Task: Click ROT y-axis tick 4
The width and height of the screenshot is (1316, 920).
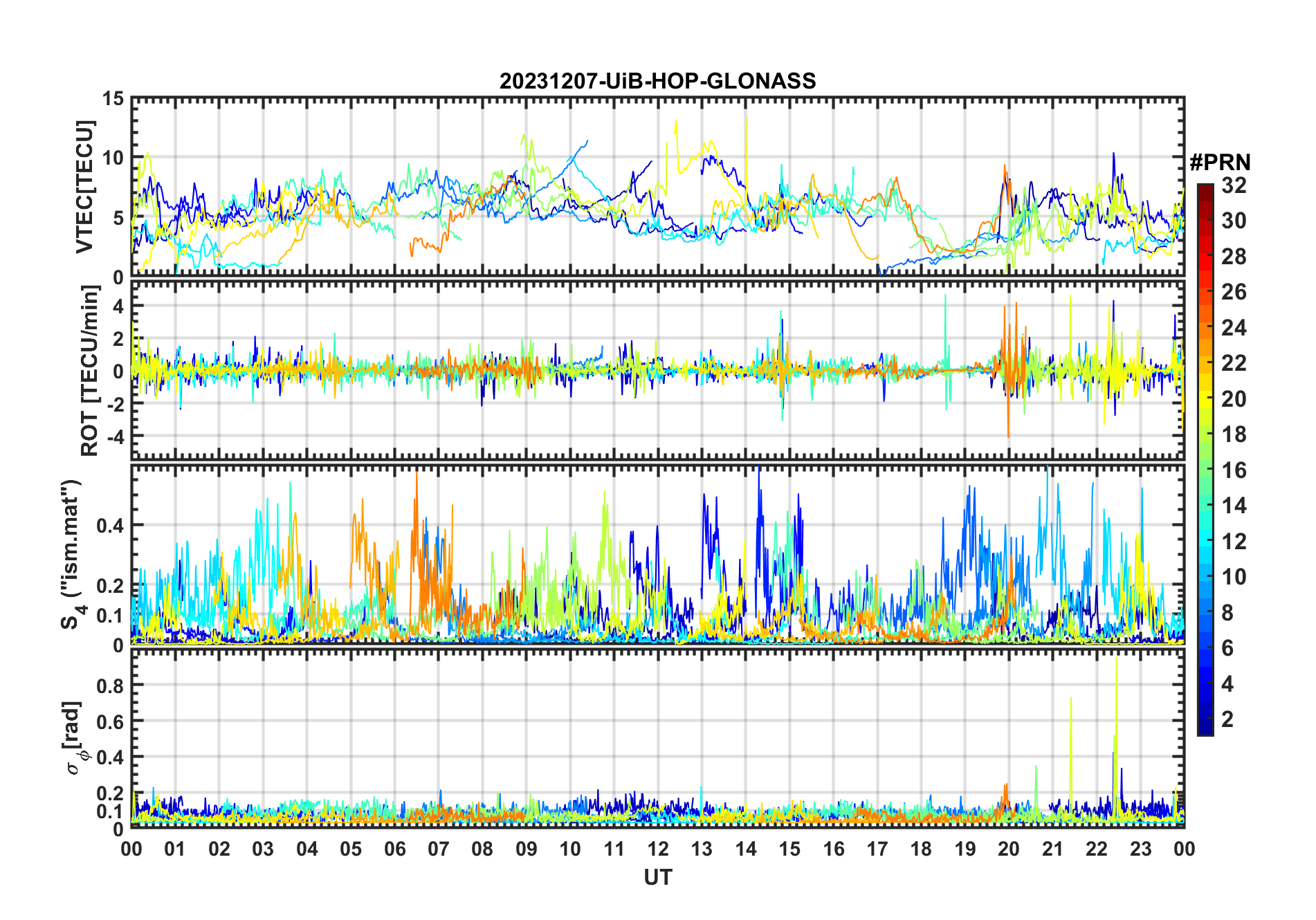Action: [x=120, y=306]
